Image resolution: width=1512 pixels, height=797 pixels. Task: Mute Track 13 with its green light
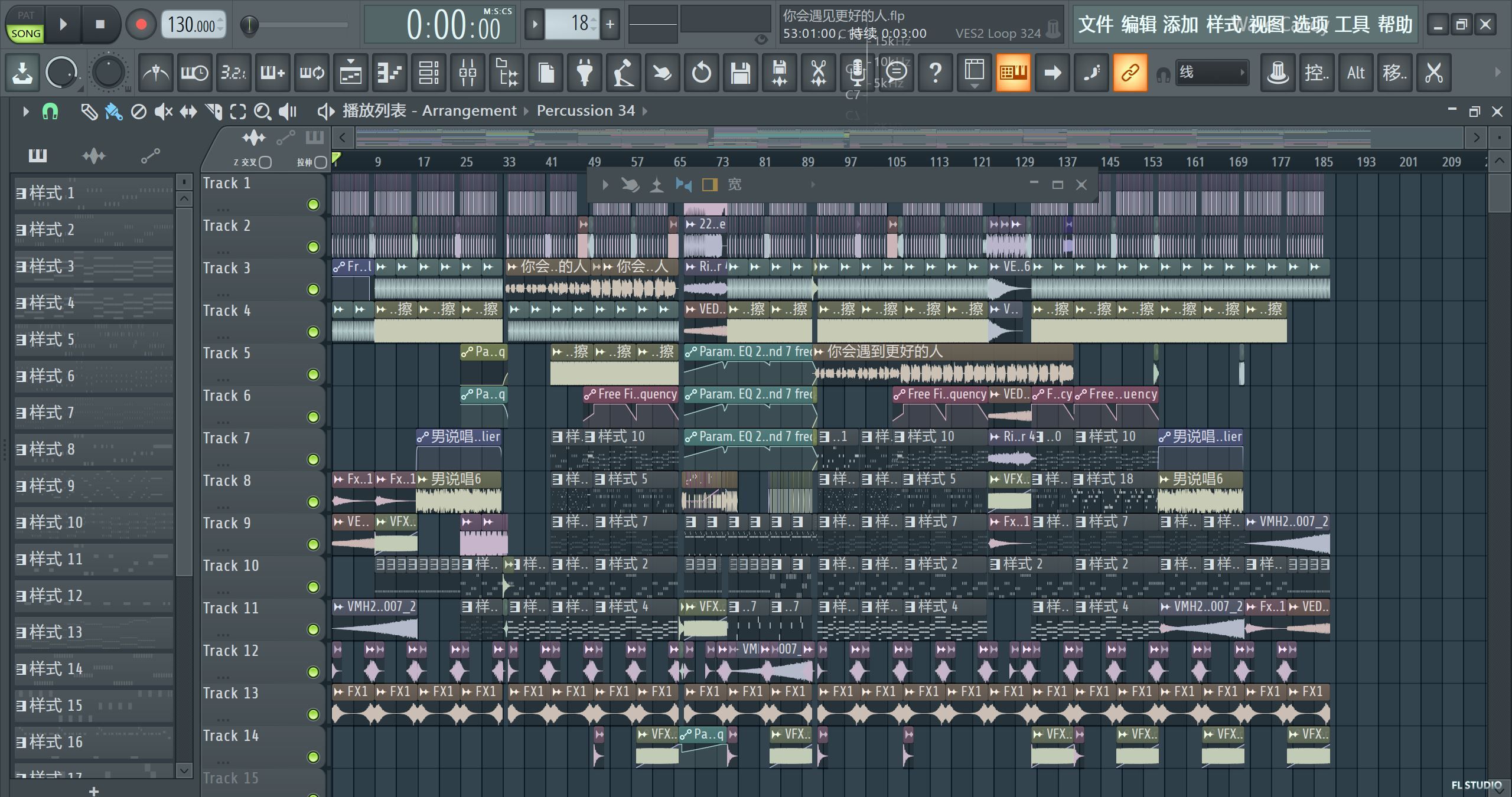313,714
